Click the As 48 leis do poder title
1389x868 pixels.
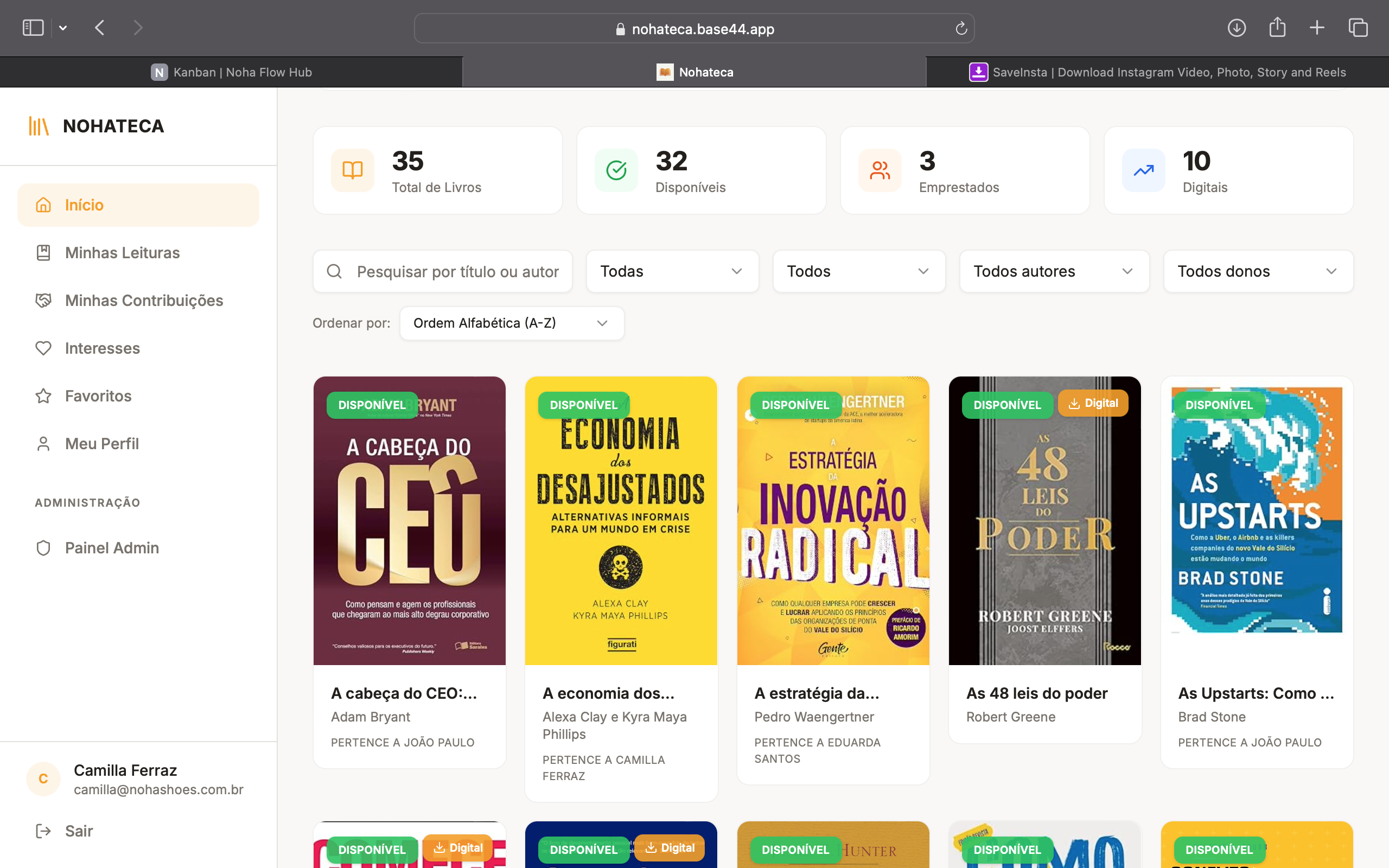coord(1036,693)
